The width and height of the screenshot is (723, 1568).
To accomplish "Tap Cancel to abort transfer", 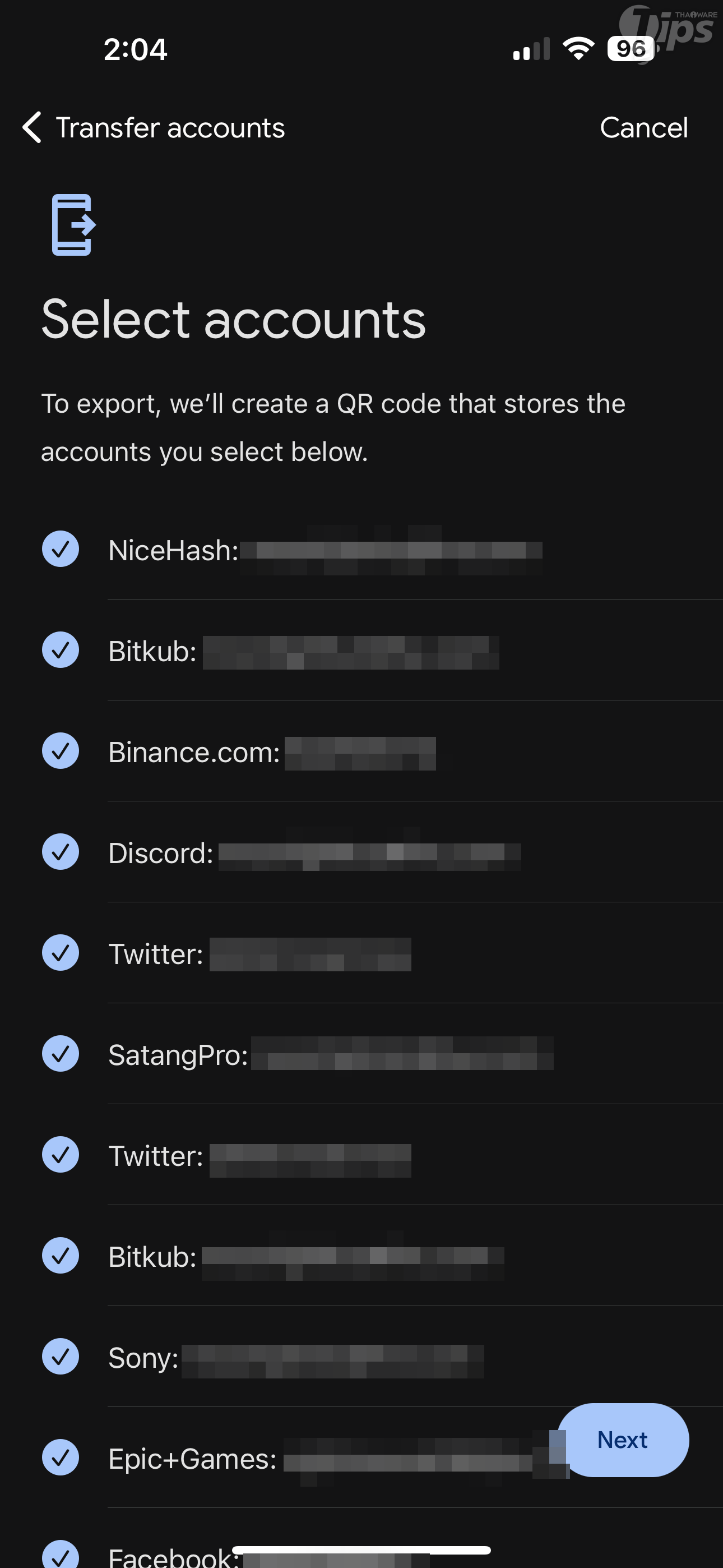I will click(644, 128).
